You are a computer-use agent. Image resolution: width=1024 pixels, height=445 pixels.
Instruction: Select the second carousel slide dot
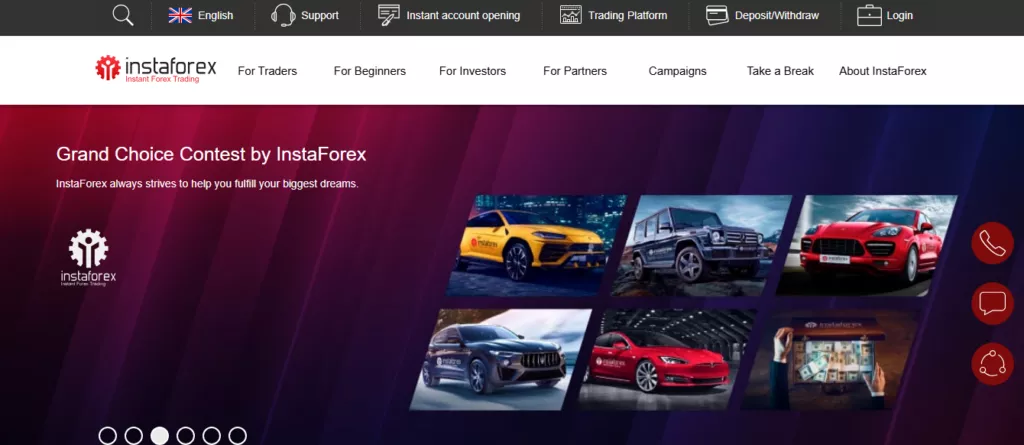pos(133,436)
